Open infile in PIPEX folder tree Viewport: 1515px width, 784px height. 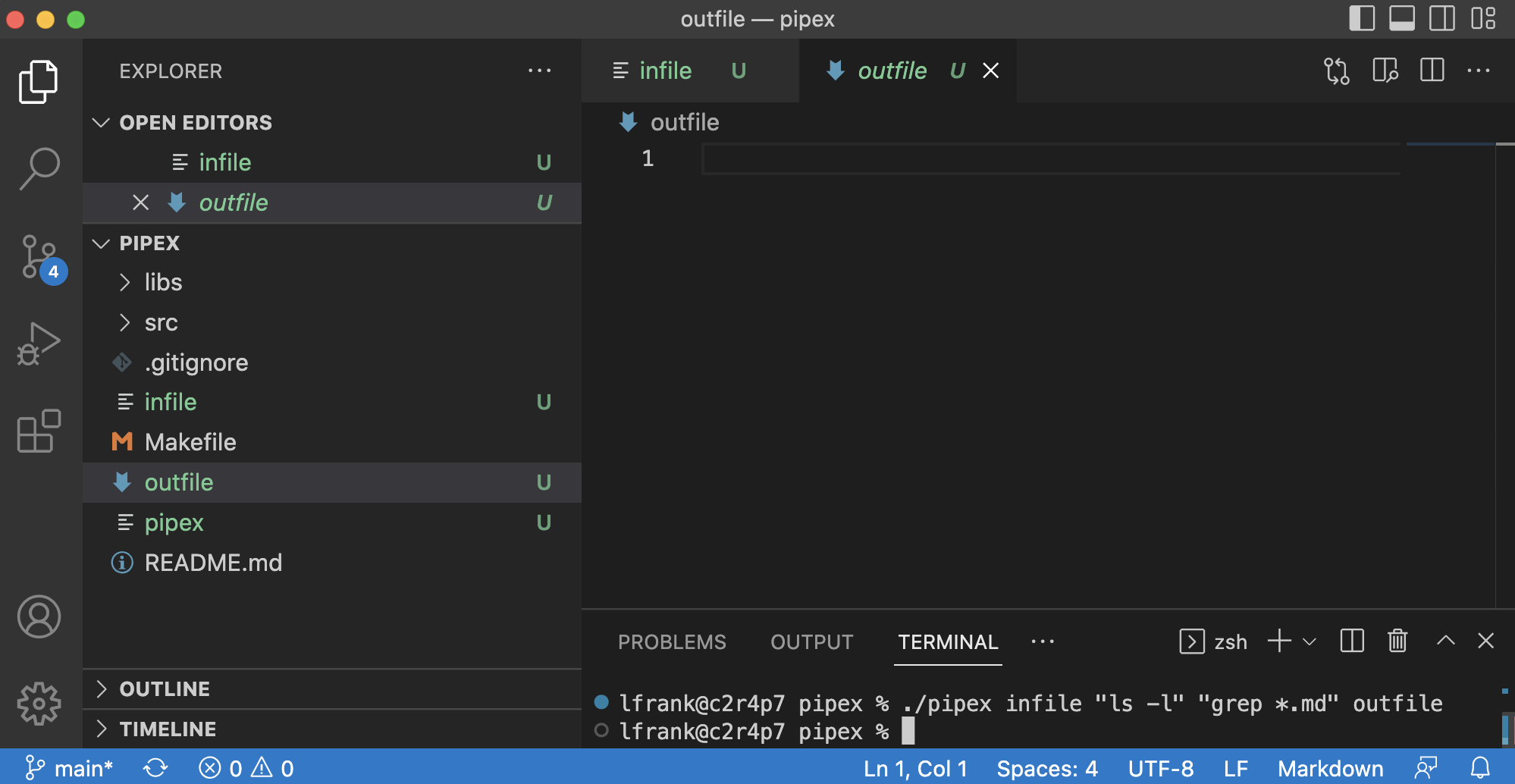pyautogui.click(x=332, y=402)
